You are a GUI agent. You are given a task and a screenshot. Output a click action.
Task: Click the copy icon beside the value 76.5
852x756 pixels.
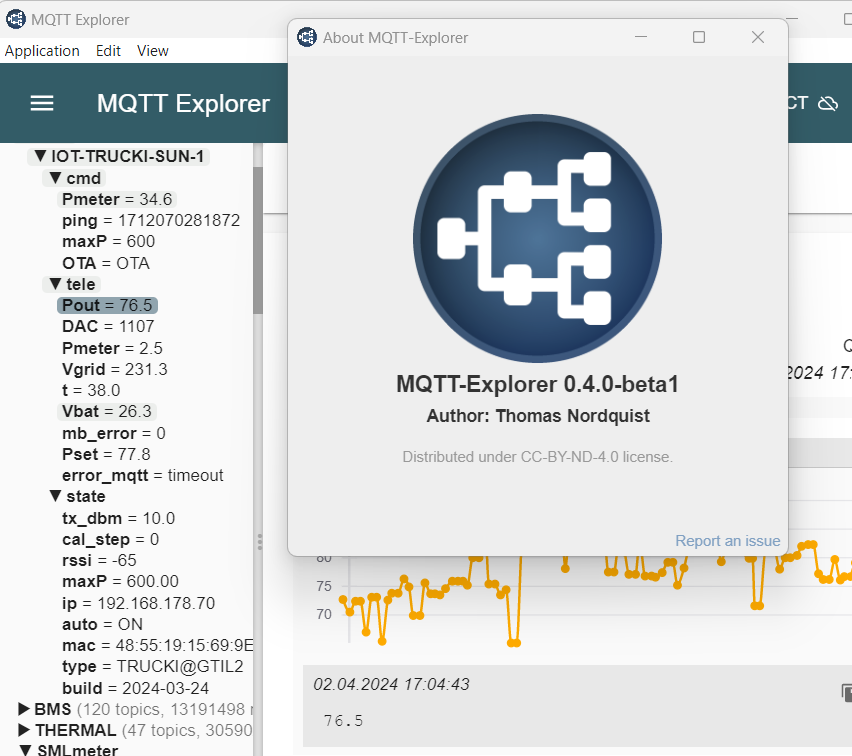point(847,692)
